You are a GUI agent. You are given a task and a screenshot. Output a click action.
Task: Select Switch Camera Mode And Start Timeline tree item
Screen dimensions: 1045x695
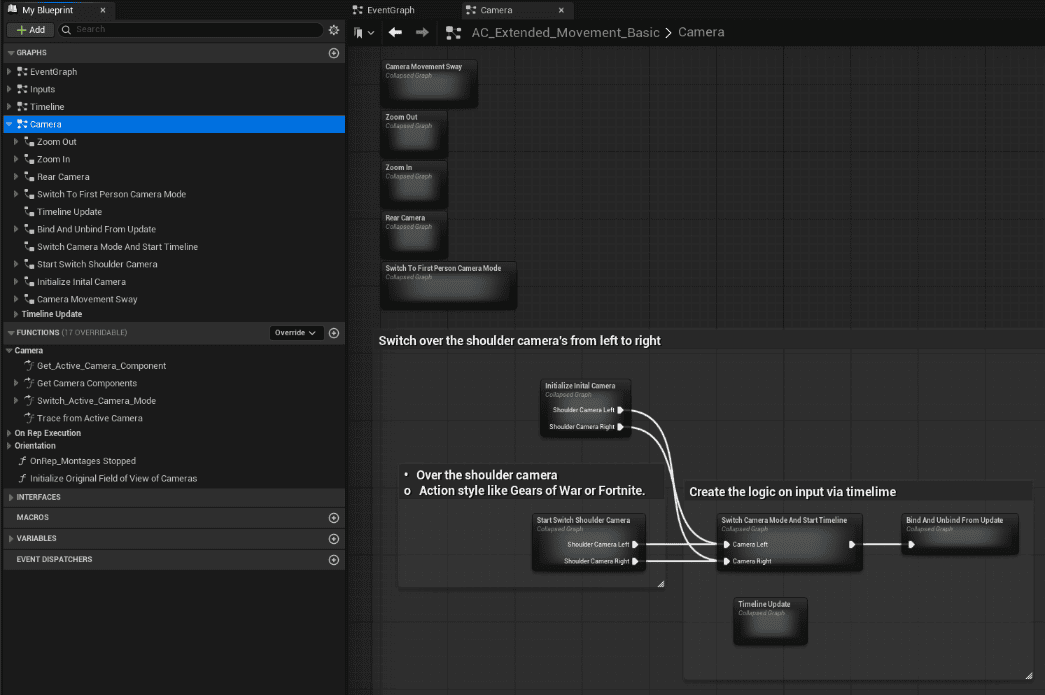(x=117, y=247)
